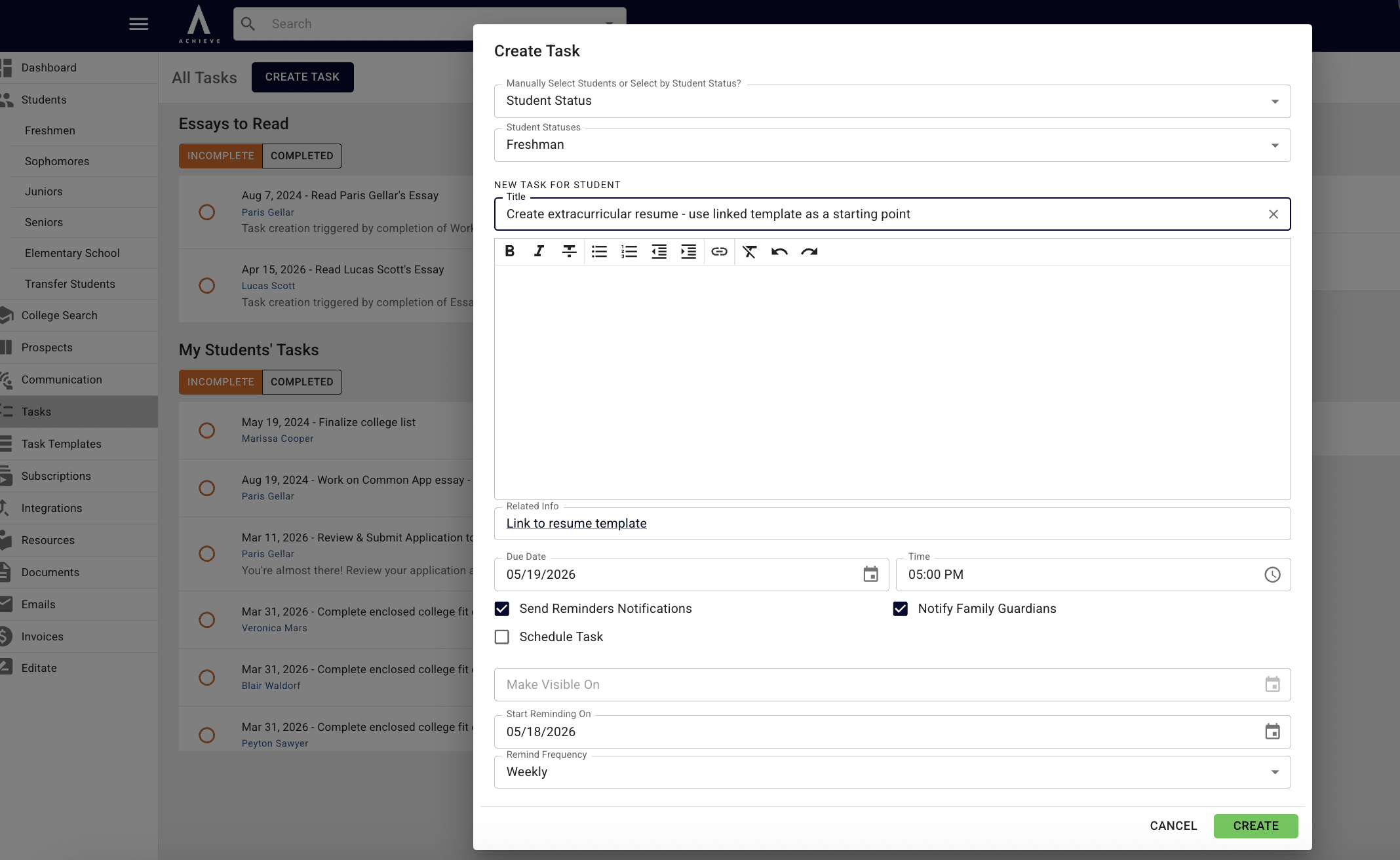
Task: Increase indent in the editor
Action: coord(688,251)
